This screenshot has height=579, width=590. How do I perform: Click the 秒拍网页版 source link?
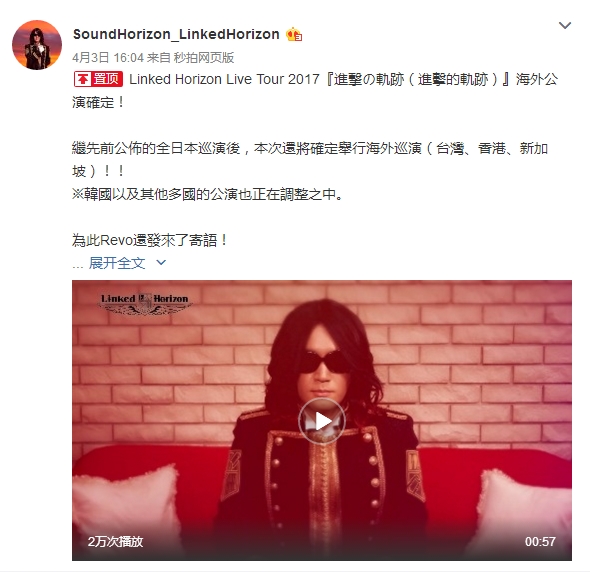(x=204, y=58)
